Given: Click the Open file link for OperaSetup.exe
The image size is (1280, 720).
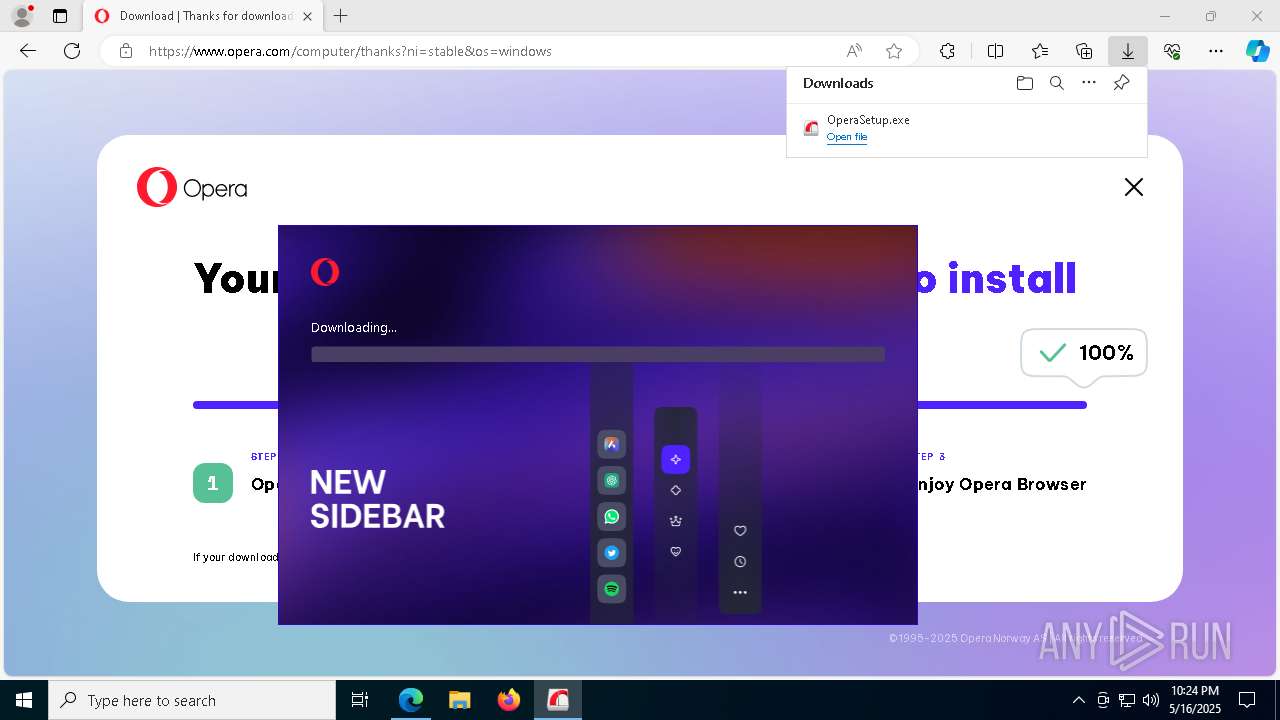Looking at the screenshot, I should tap(847, 137).
